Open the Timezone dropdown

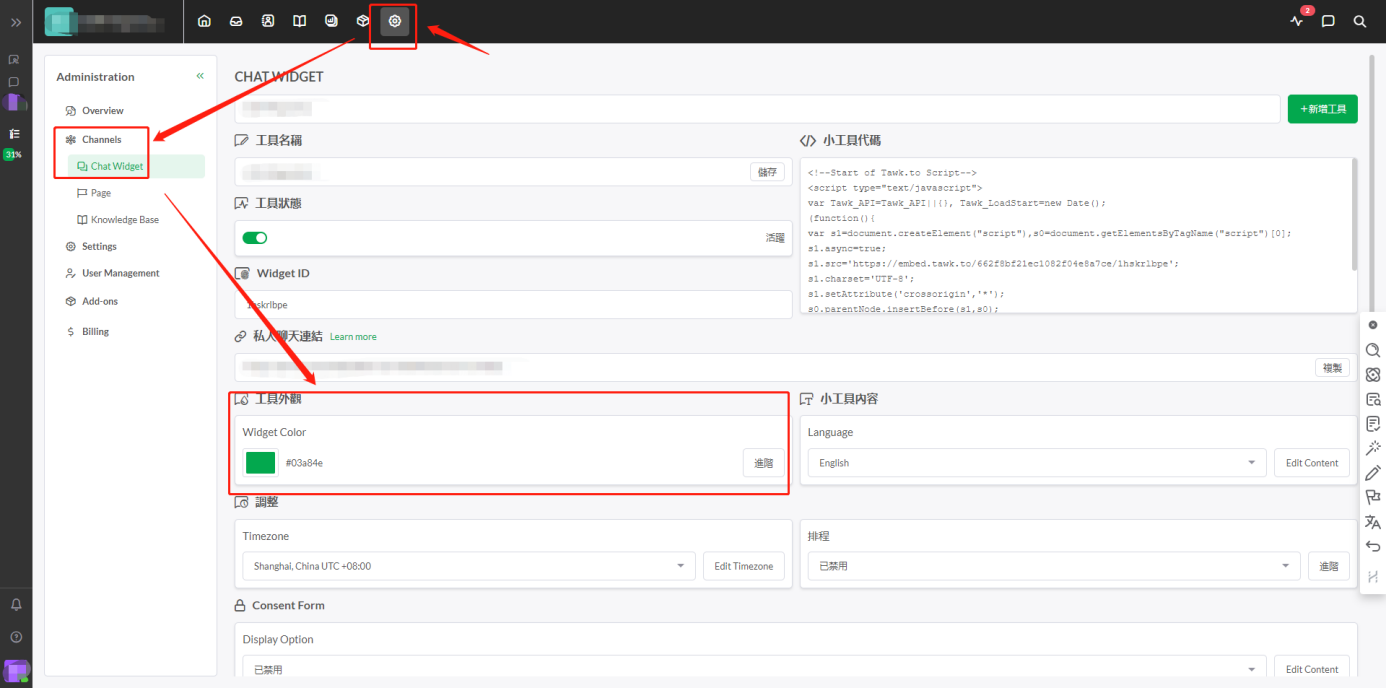468,566
